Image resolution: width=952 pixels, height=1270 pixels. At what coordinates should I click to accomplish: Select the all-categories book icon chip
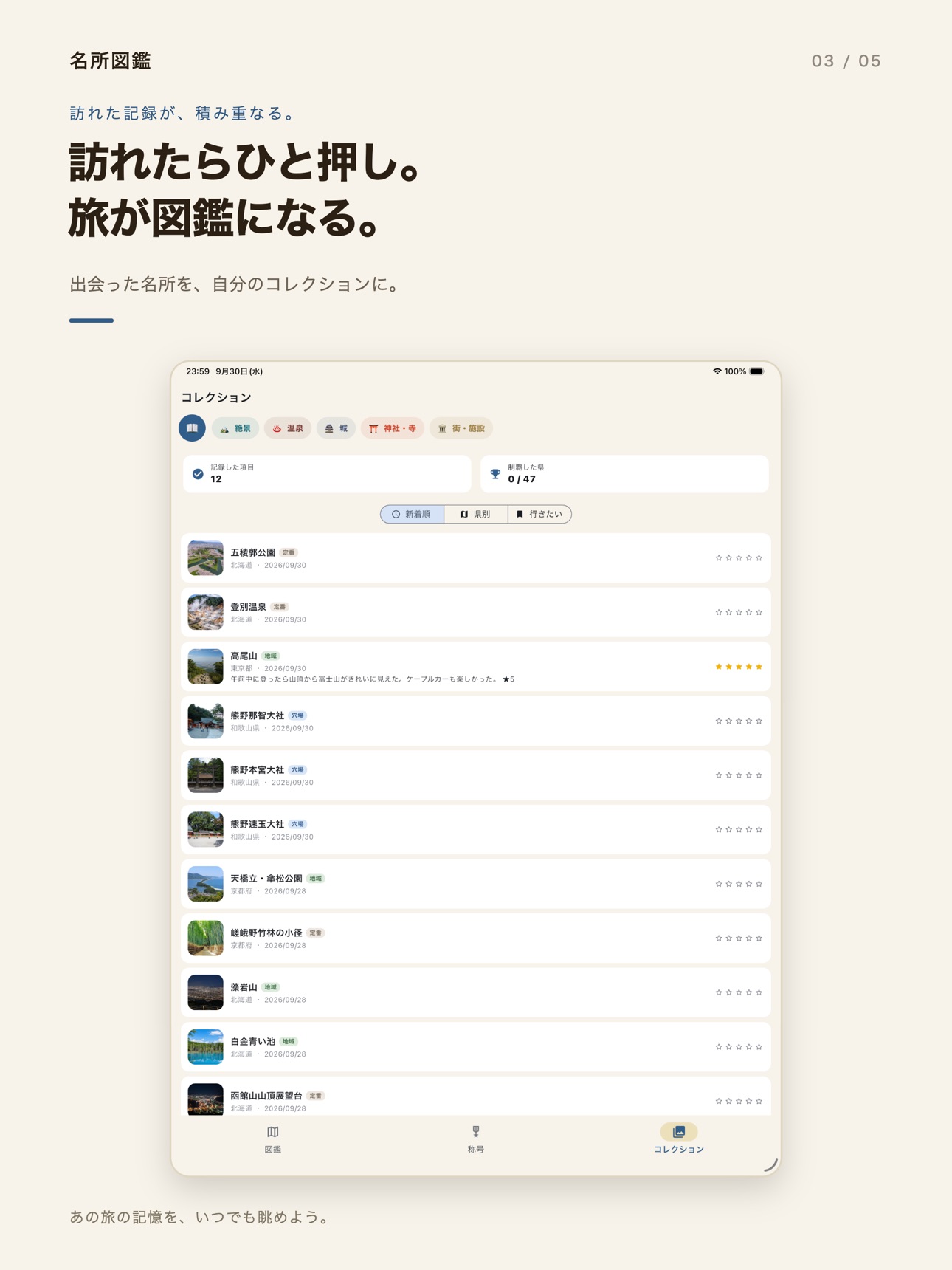pyautogui.click(x=192, y=428)
